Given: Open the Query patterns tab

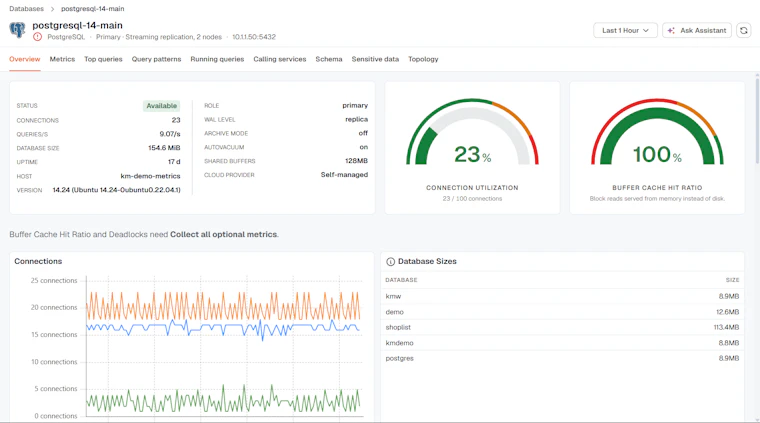Looking at the screenshot, I should 156,59.
